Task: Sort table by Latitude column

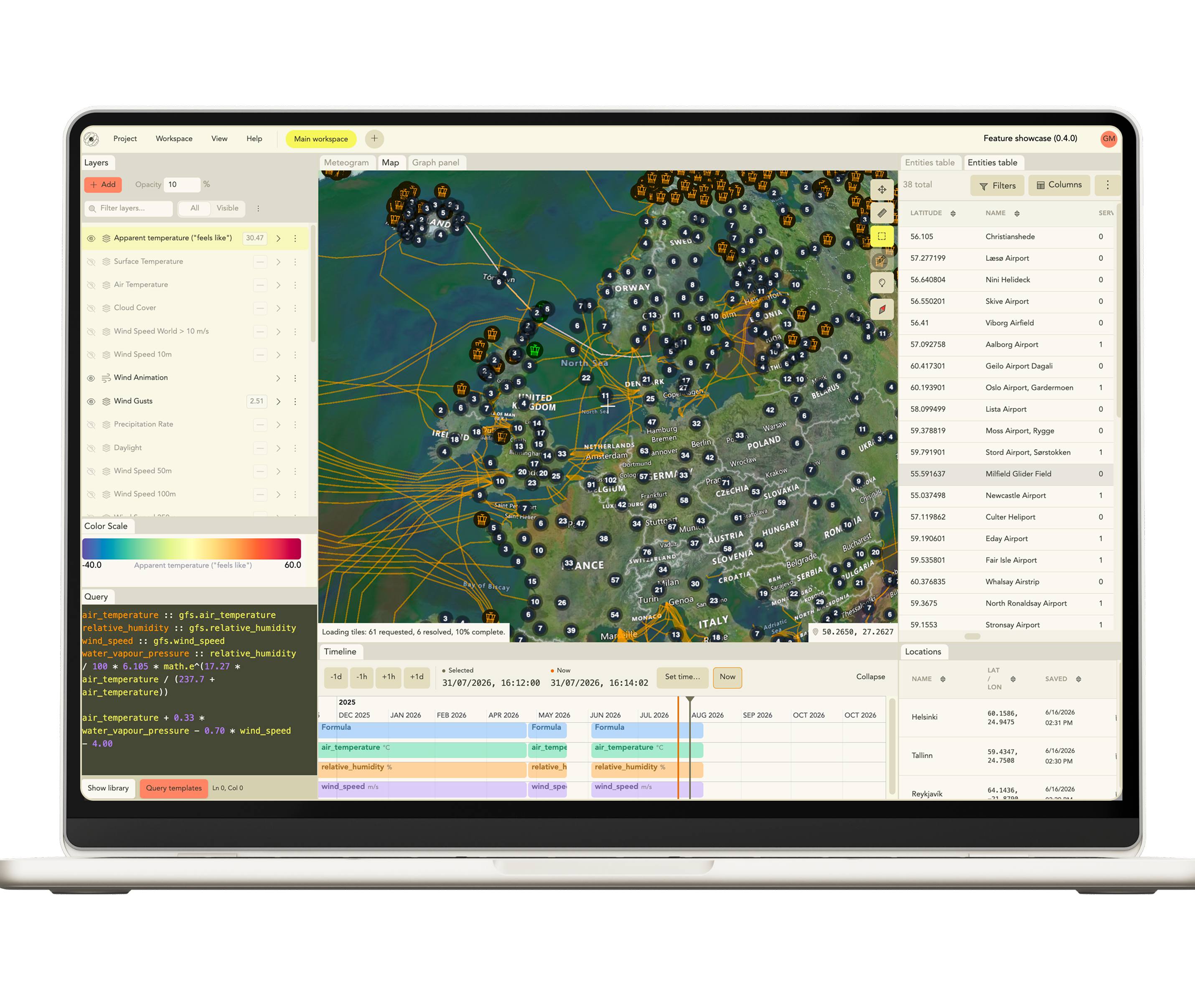Action: (x=953, y=214)
